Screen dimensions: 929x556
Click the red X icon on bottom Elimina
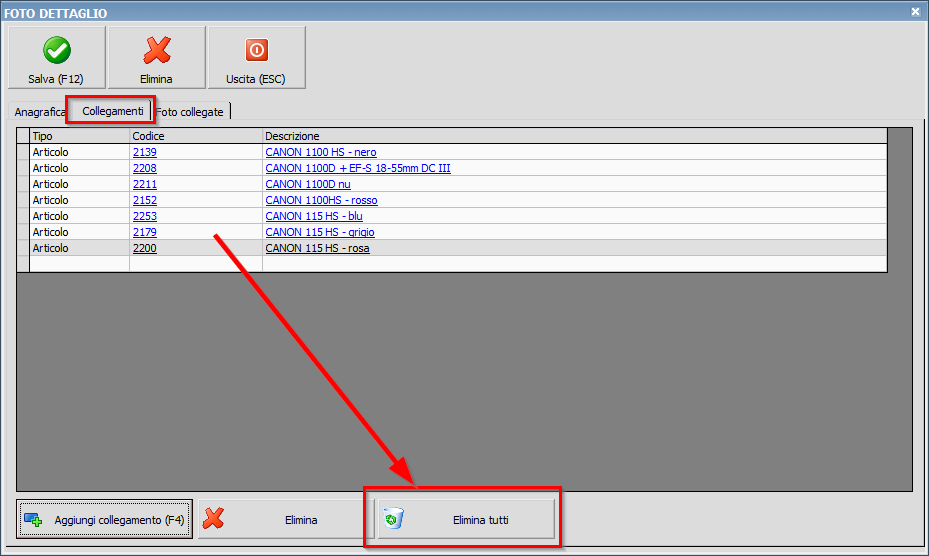point(213,518)
